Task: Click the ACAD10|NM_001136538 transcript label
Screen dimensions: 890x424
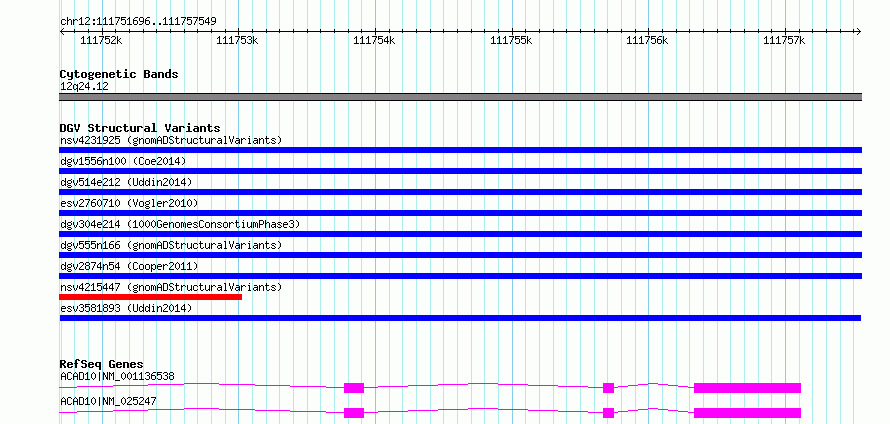Action: coord(117,376)
